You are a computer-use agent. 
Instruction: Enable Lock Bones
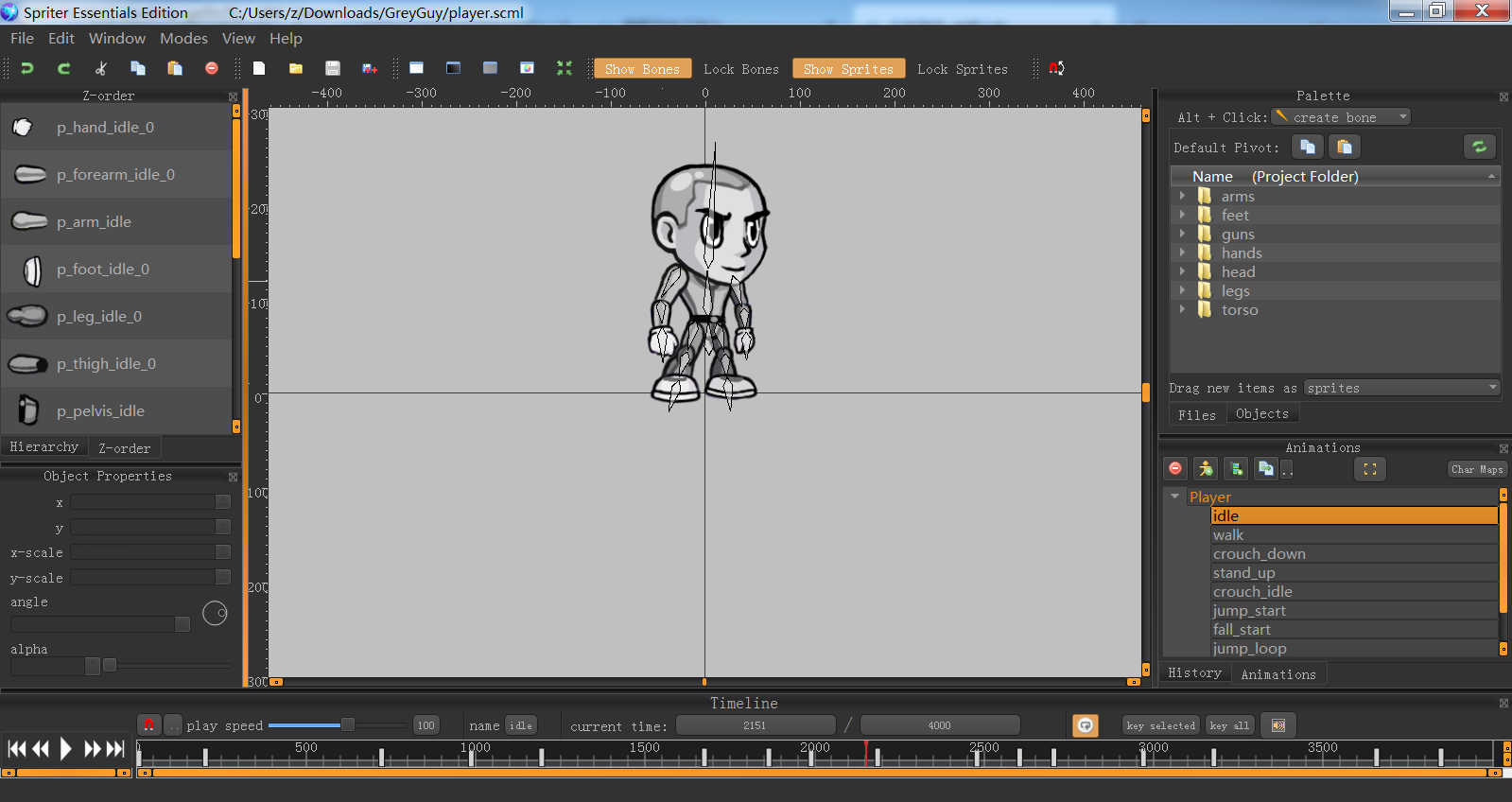[x=741, y=69]
